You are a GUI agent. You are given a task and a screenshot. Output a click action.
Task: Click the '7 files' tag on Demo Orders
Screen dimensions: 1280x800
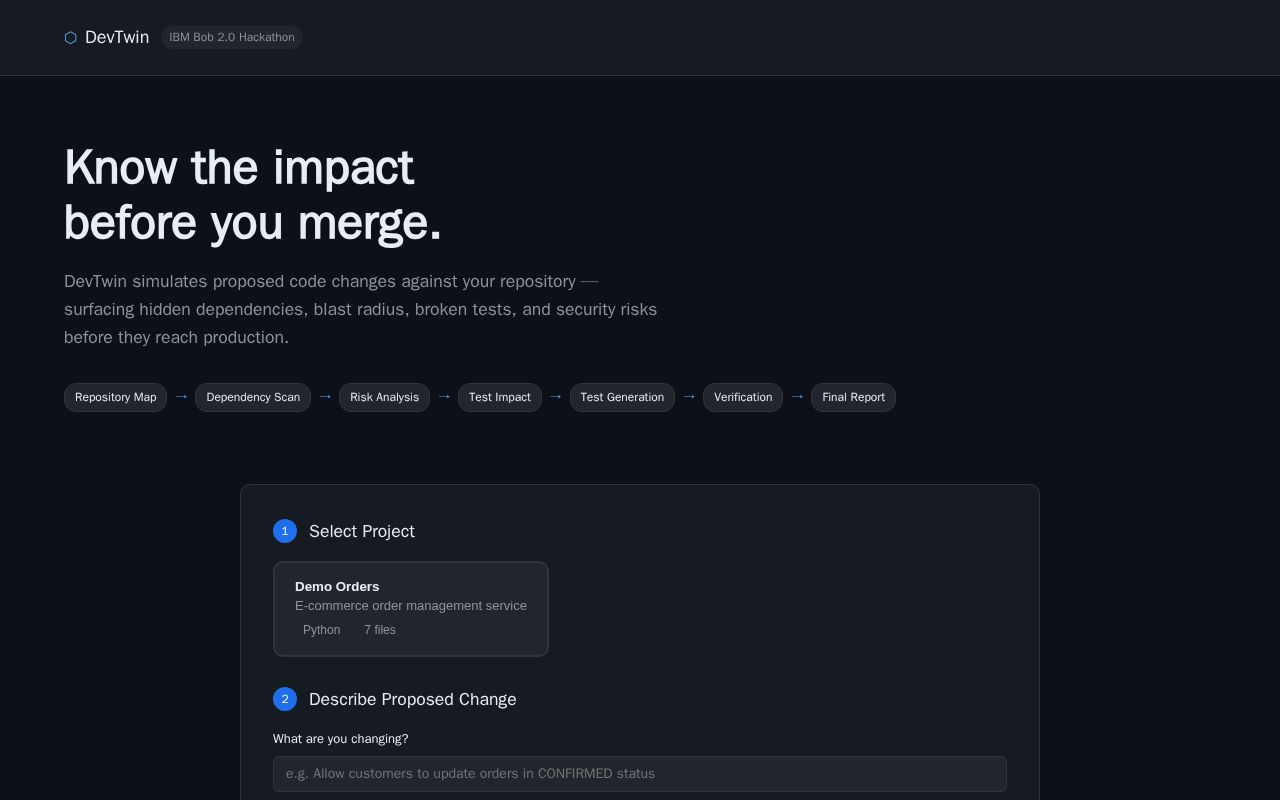tap(380, 630)
